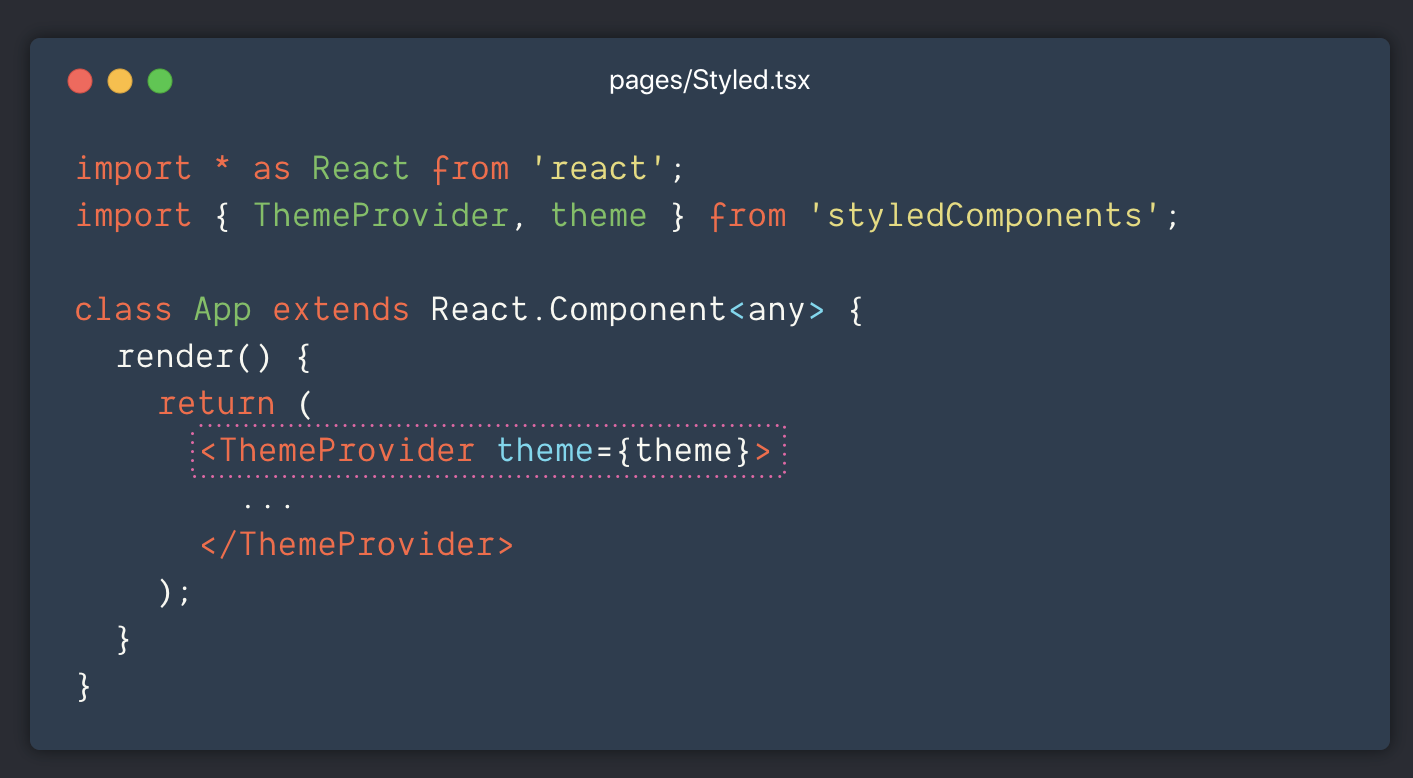The width and height of the screenshot is (1413, 778).
Task: Click the App class name
Action: coord(222,309)
